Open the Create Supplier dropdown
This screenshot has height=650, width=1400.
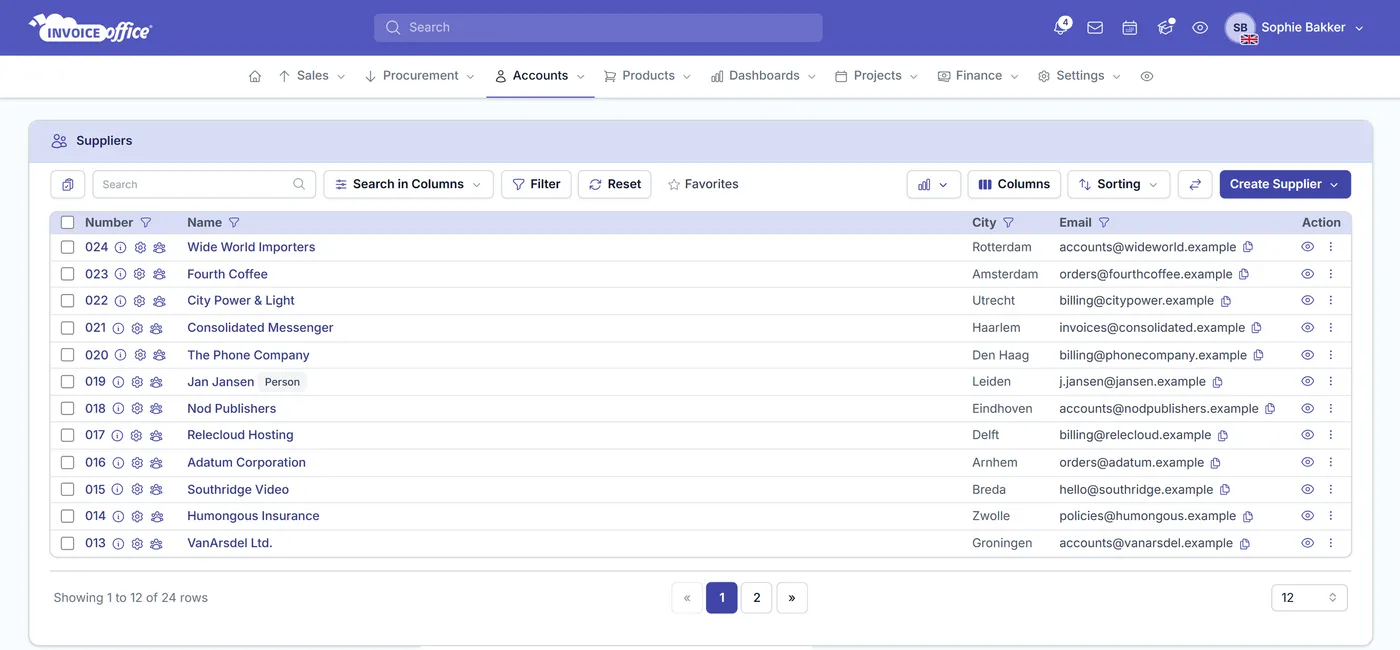1285,184
